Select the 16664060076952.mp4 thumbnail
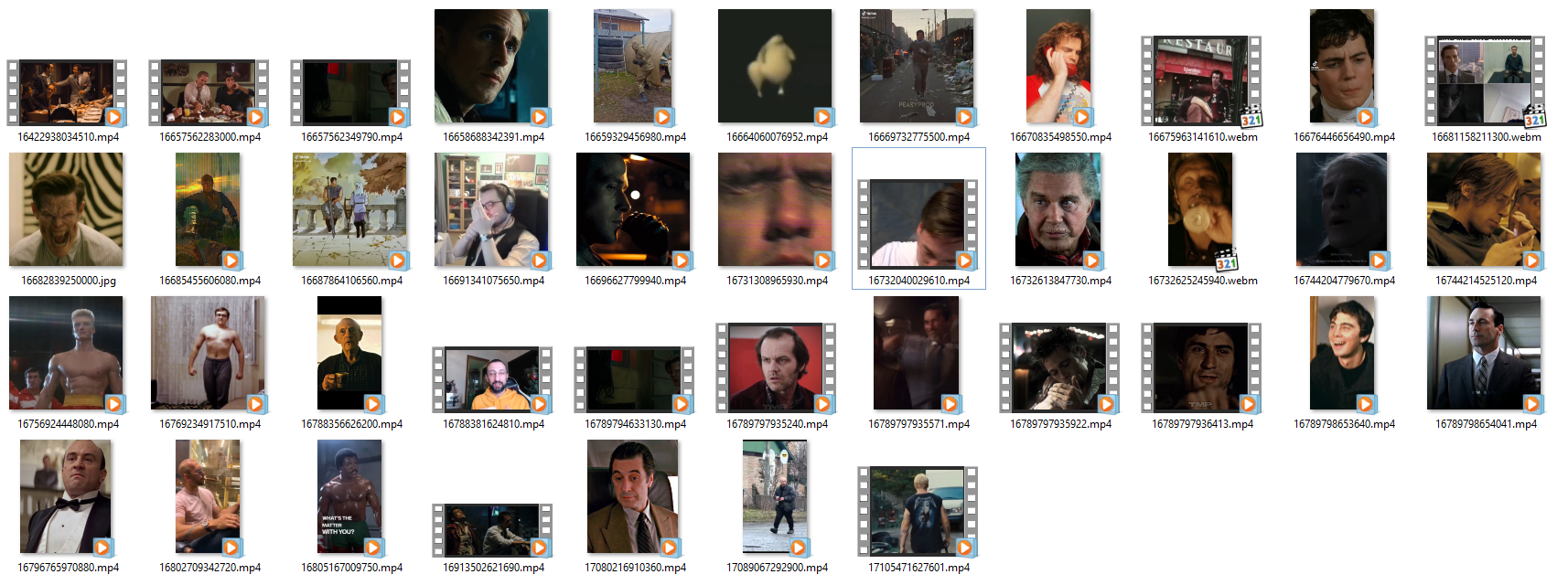This screenshot has height=585, width=1568. tap(775, 66)
